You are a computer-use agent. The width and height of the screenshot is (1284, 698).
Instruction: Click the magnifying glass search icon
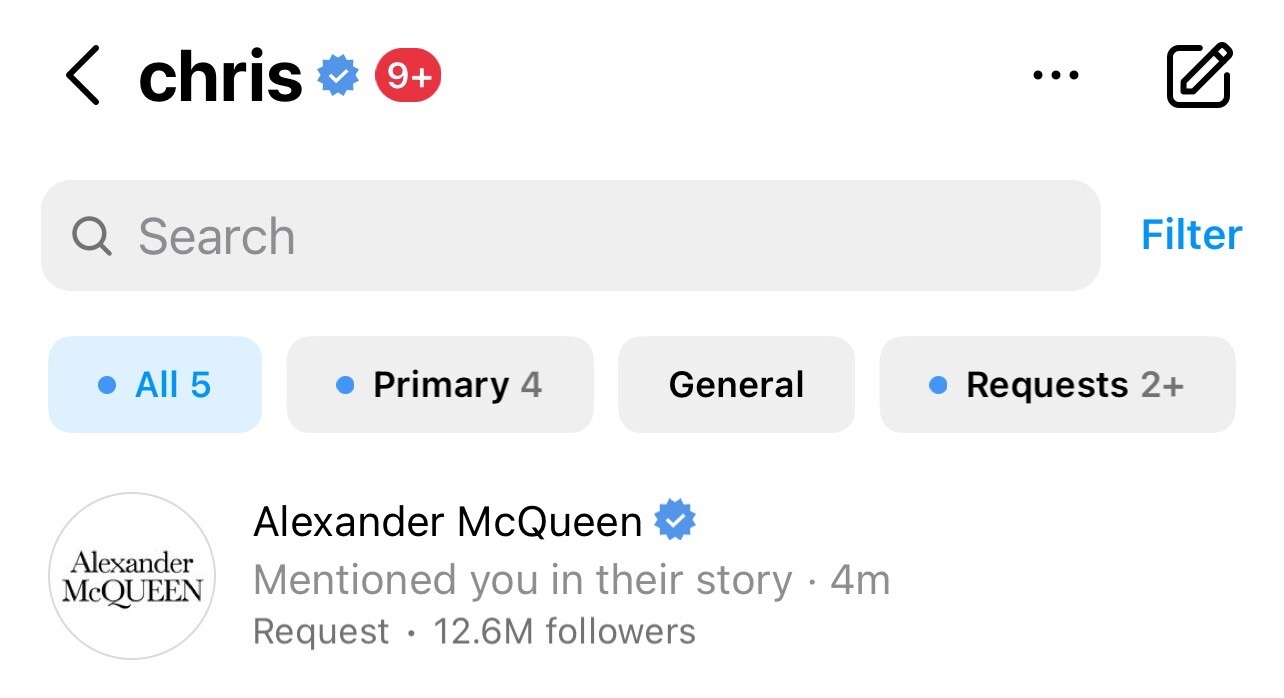coord(92,236)
